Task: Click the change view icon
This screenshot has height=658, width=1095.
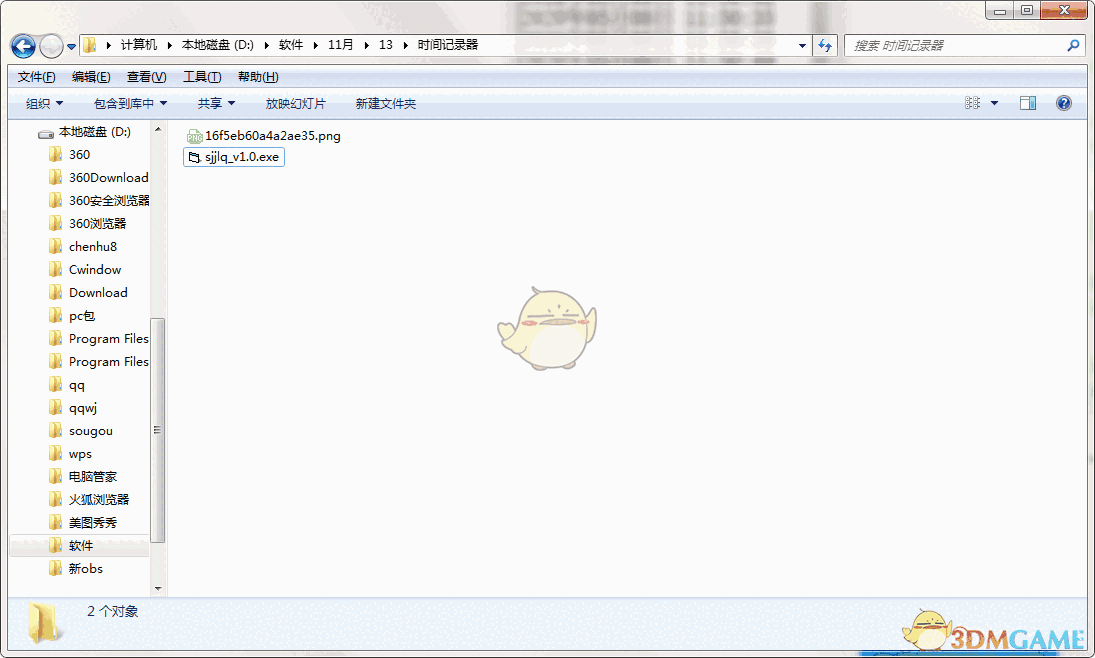Action: pyautogui.click(x=972, y=103)
